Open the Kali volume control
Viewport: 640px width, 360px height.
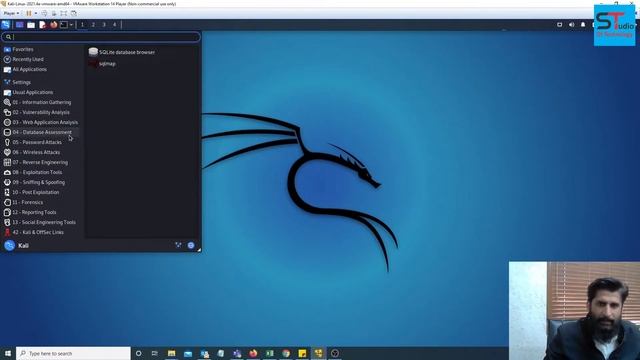point(571,25)
